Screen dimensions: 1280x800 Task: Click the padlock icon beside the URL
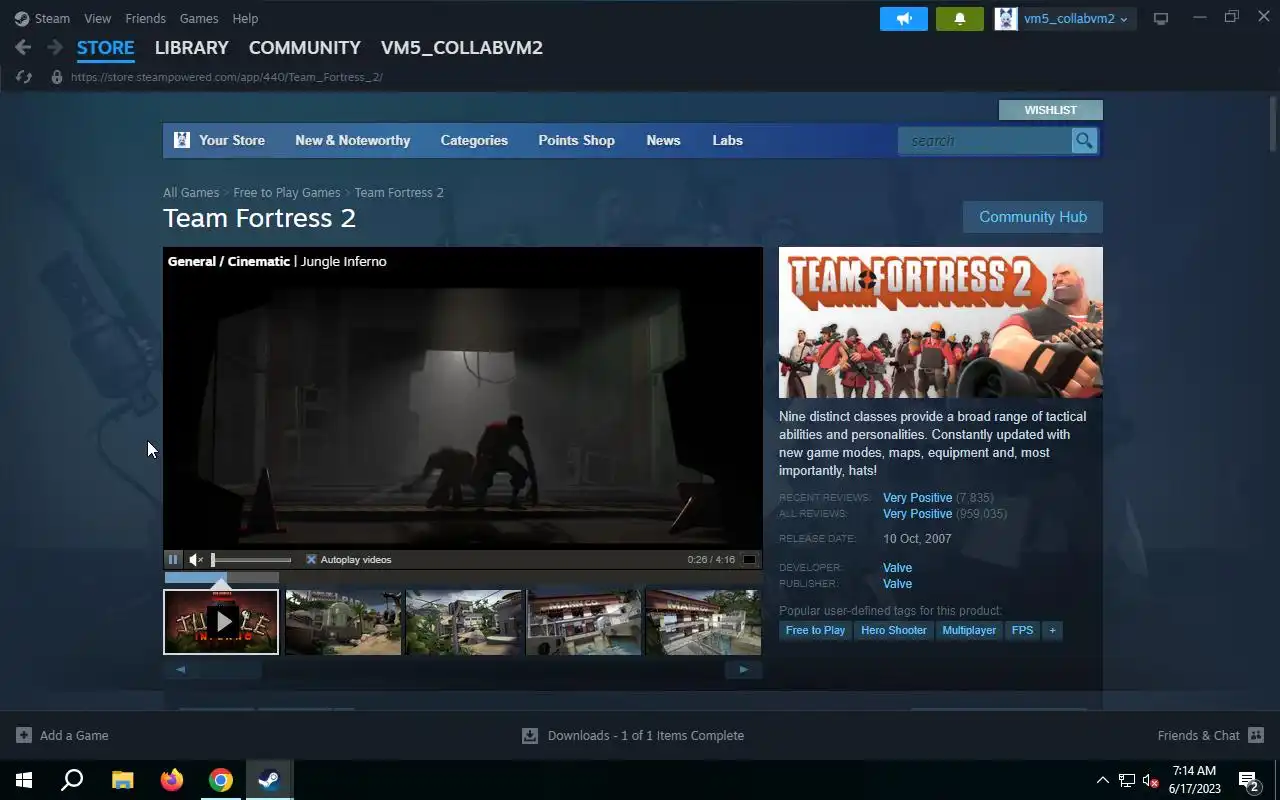tap(56, 77)
